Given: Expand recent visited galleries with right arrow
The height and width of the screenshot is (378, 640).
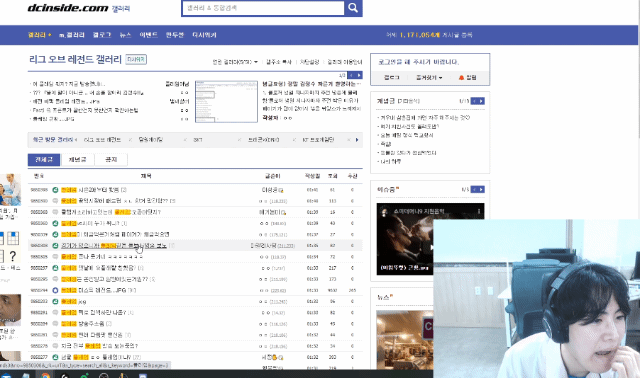Looking at the screenshot, I should pos(357,140).
